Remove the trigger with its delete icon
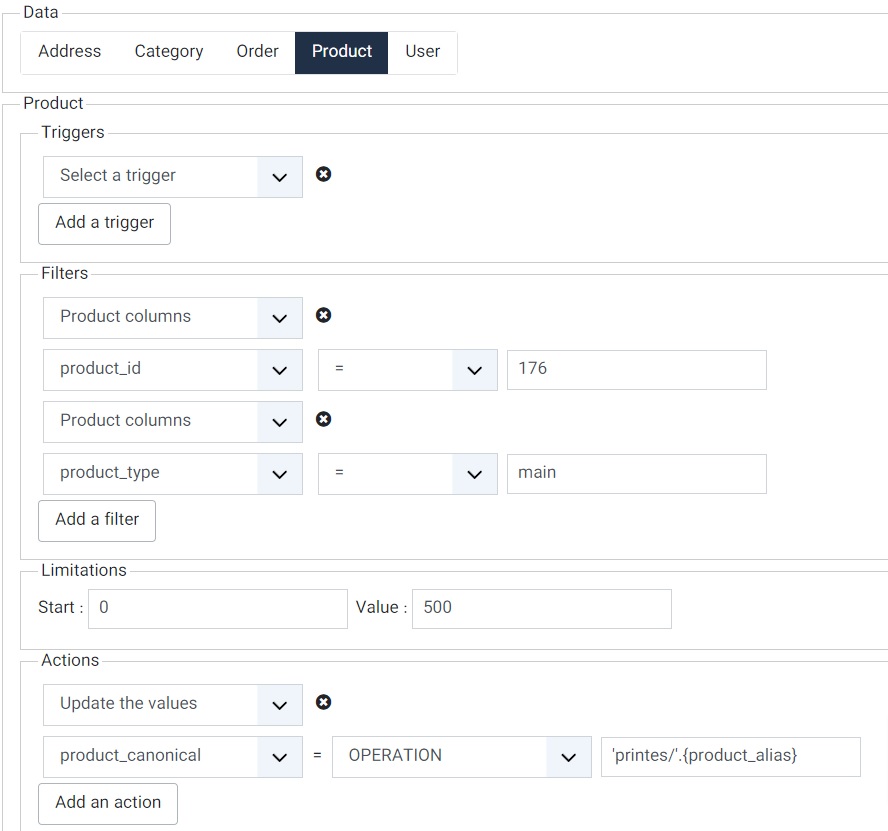Viewport: 888px width, 831px height. click(x=323, y=174)
